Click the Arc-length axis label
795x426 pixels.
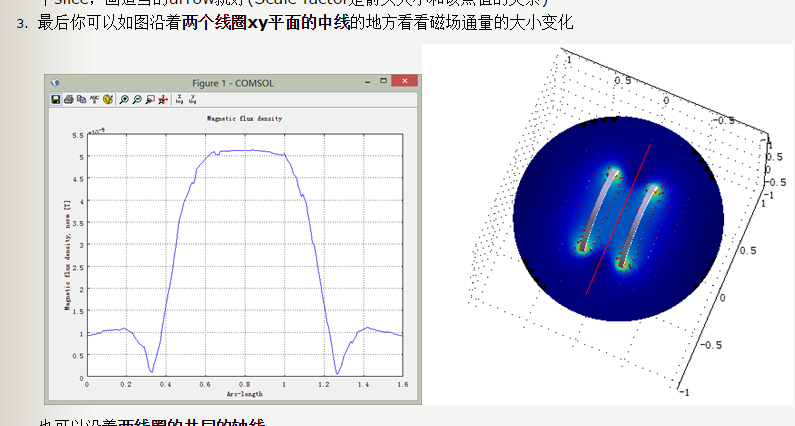244,394
